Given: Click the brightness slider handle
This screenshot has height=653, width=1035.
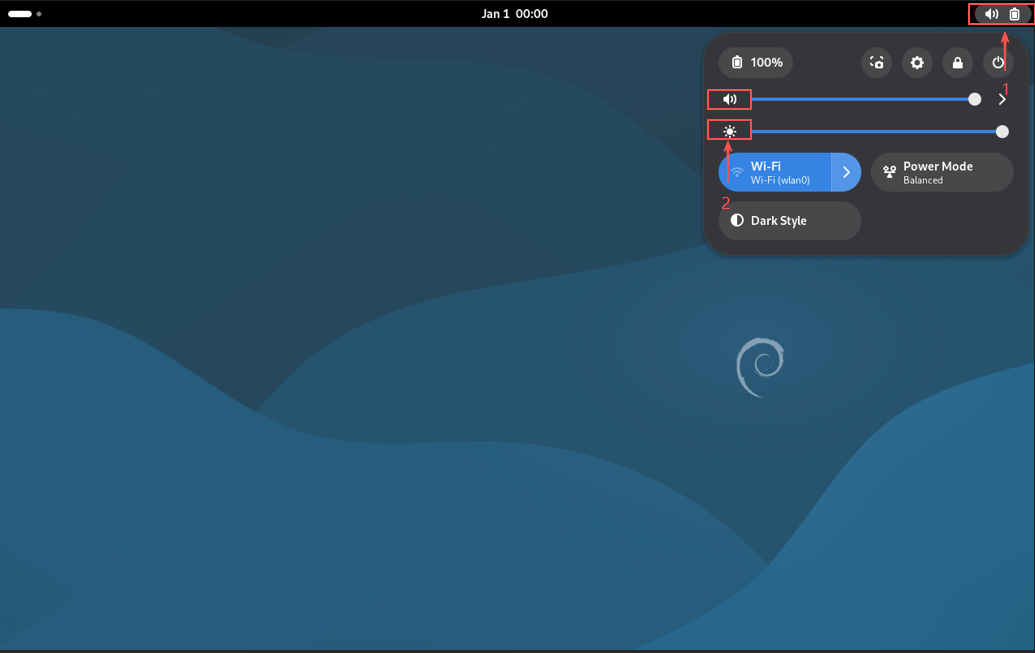Looking at the screenshot, I should coord(1002,131).
